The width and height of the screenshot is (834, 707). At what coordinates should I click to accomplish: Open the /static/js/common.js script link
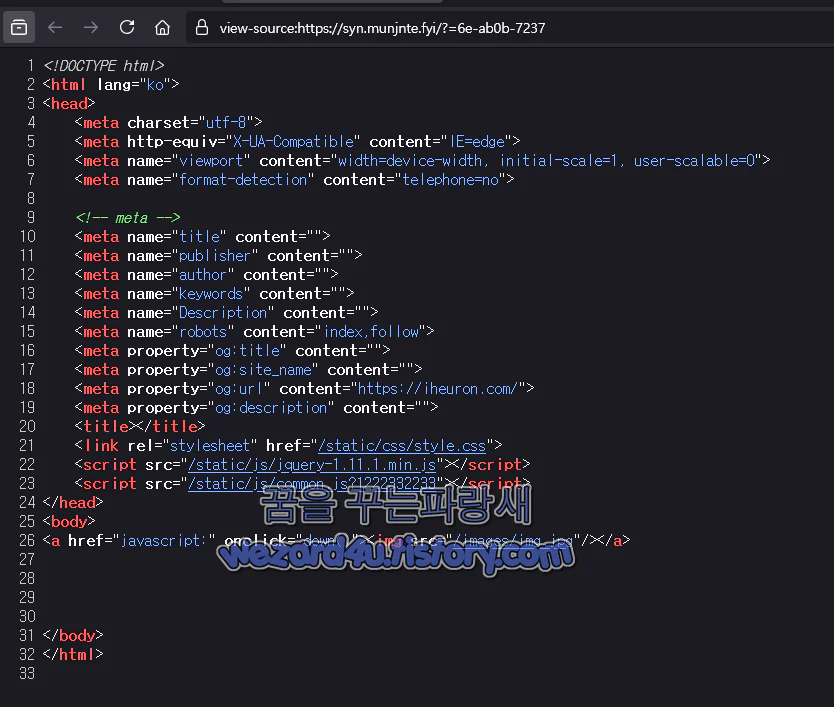tap(312, 484)
